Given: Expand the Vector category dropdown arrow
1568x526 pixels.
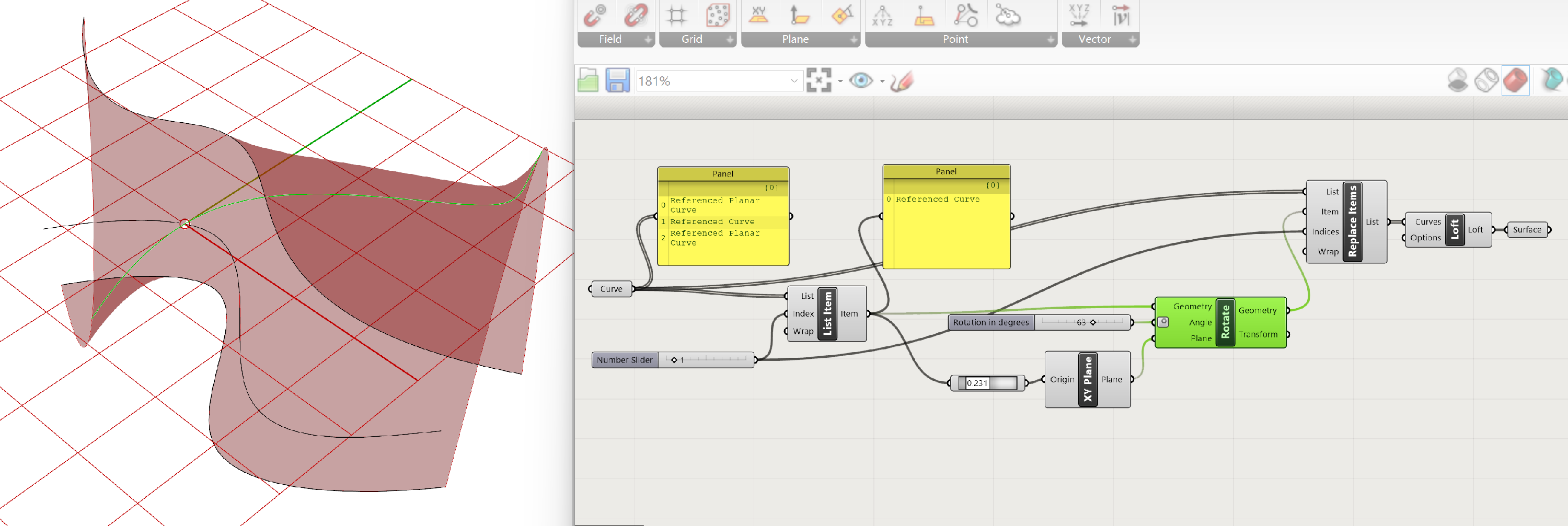Looking at the screenshot, I should [x=1133, y=39].
